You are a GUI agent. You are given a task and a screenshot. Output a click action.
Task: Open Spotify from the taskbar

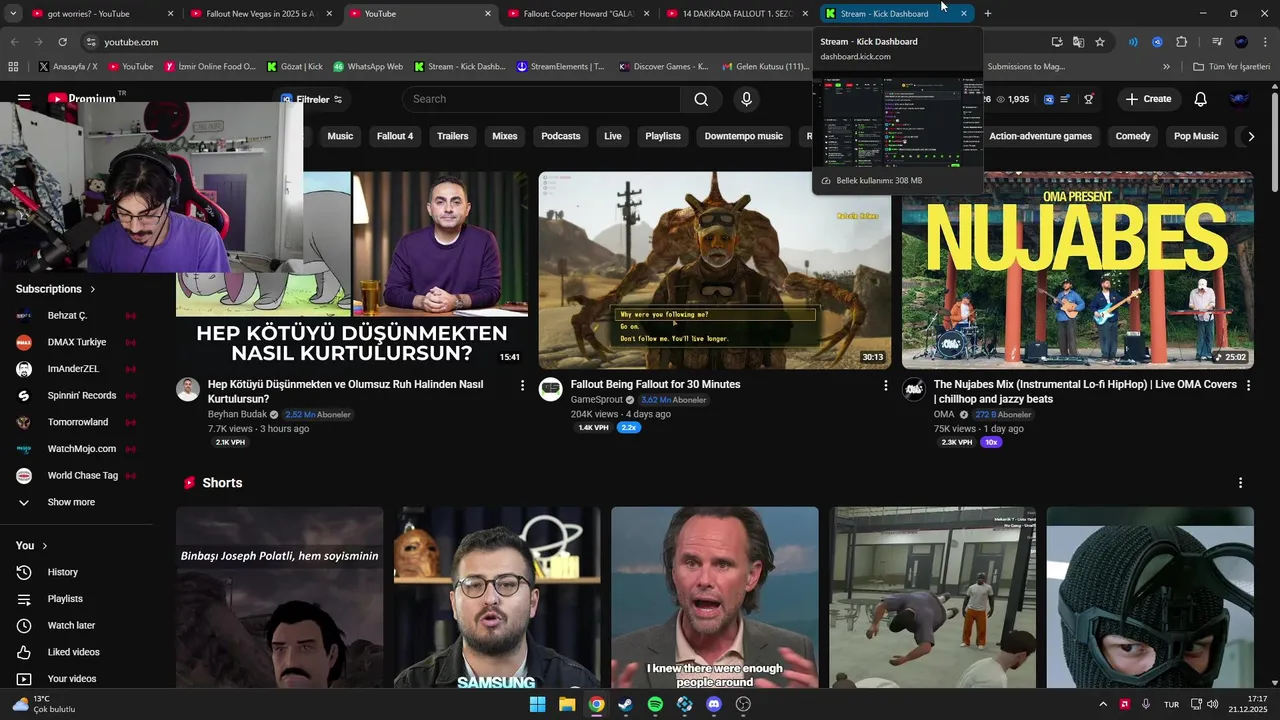coord(655,704)
